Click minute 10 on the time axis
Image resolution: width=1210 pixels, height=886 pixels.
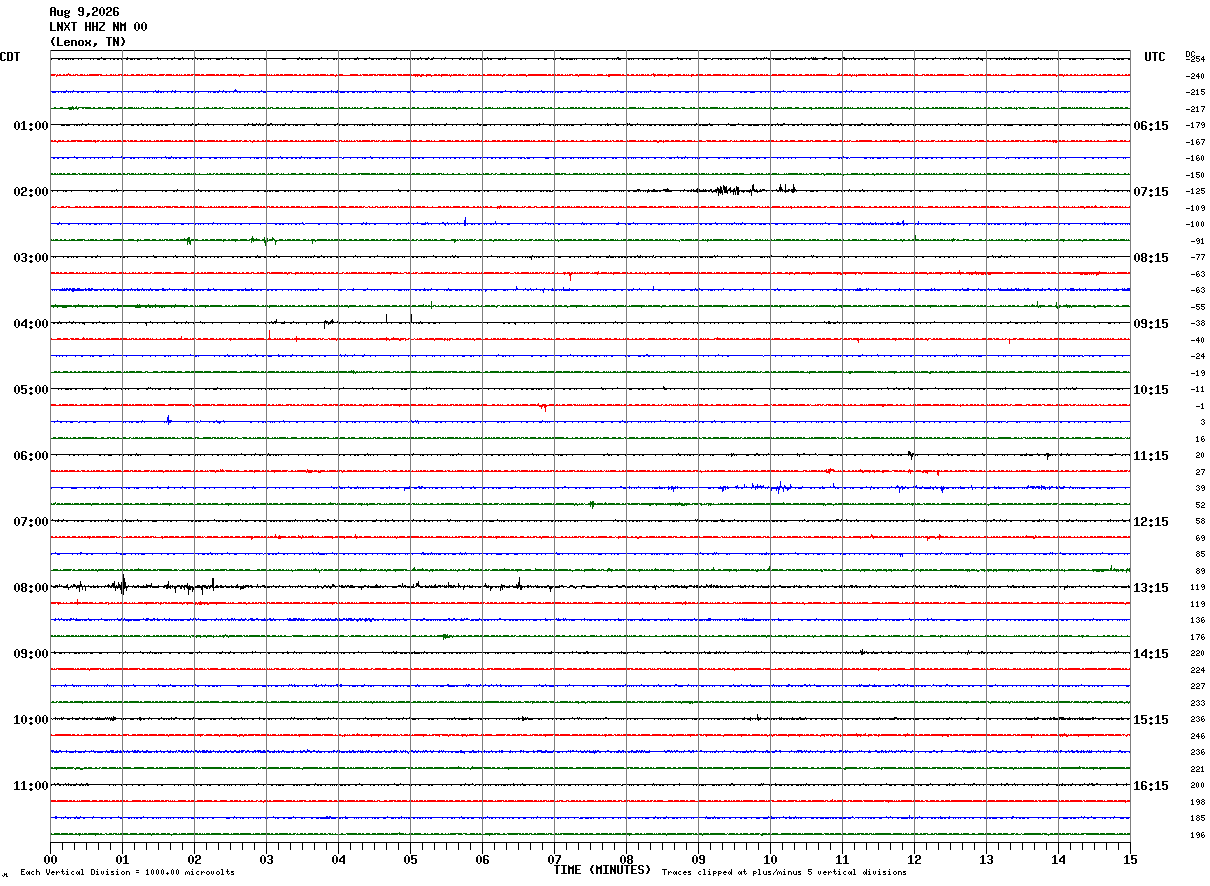pos(770,859)
